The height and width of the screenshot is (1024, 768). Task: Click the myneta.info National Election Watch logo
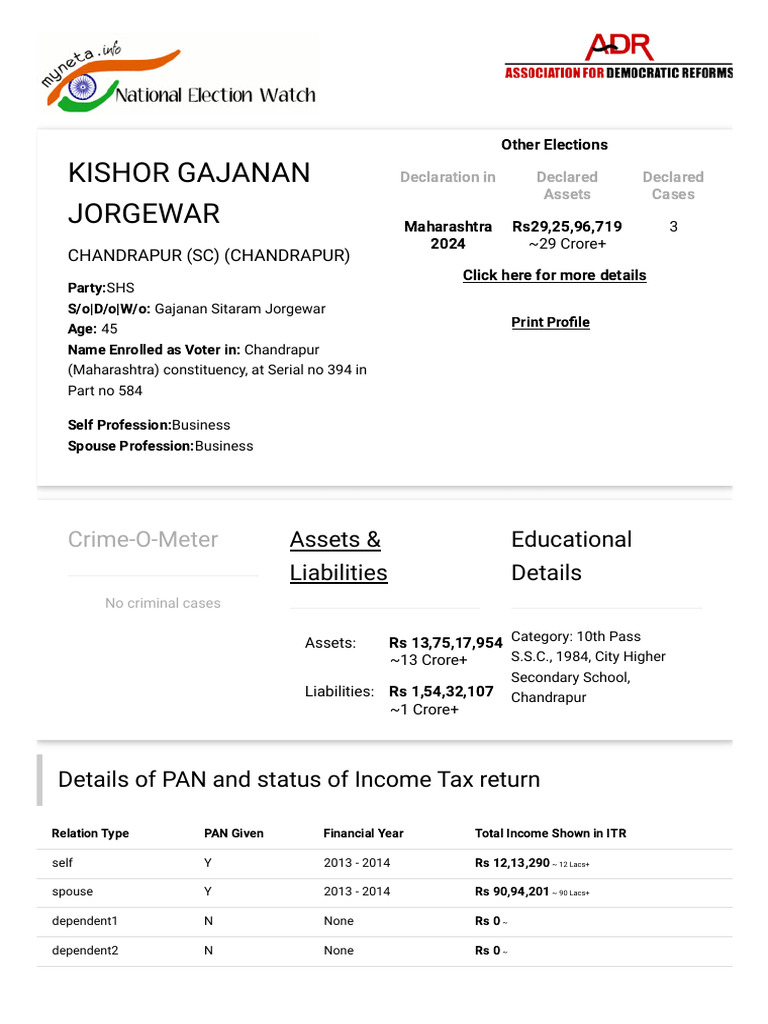(178, 74)
